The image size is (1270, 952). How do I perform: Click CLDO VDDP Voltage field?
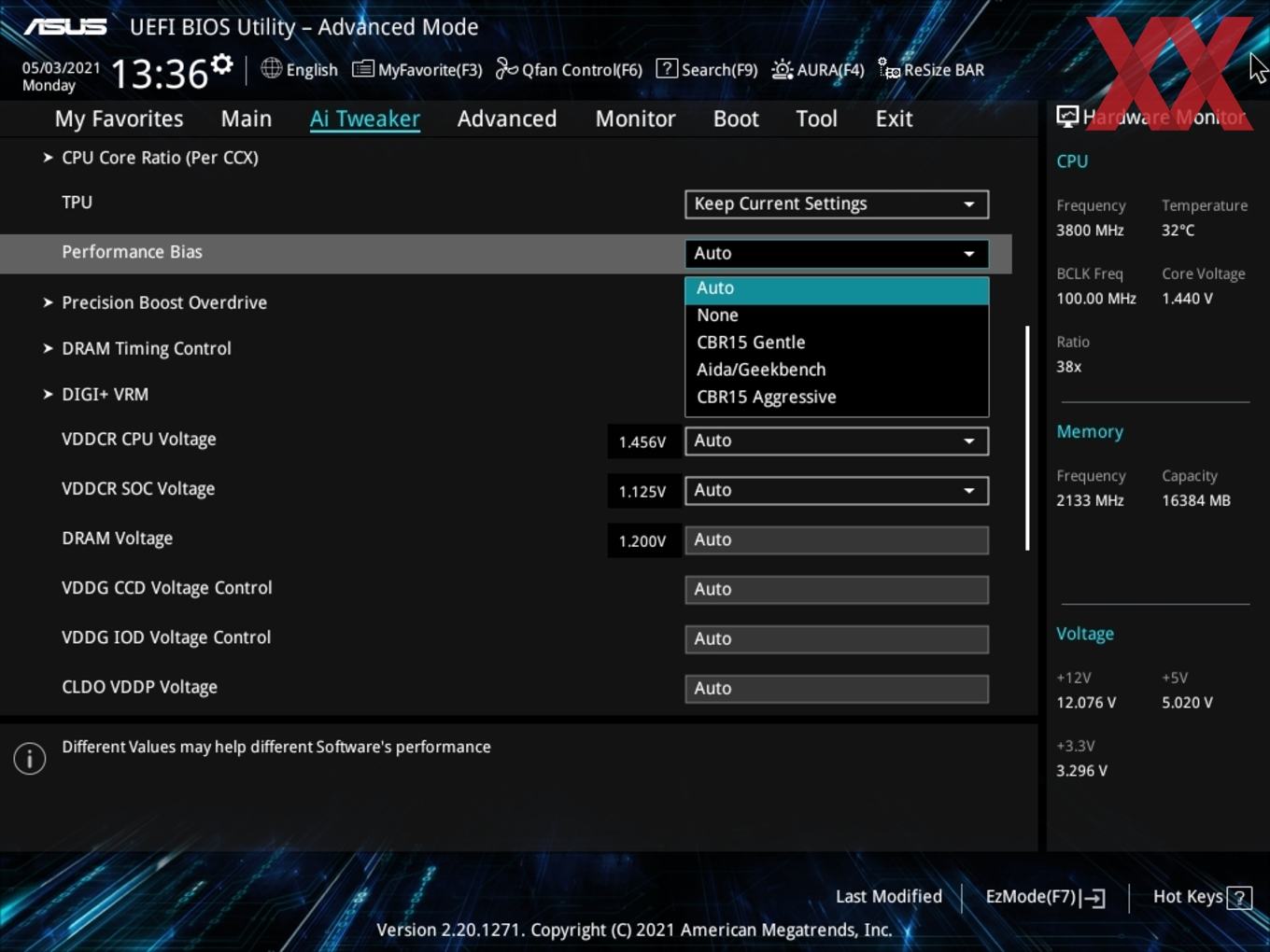(x=837, y=689)
